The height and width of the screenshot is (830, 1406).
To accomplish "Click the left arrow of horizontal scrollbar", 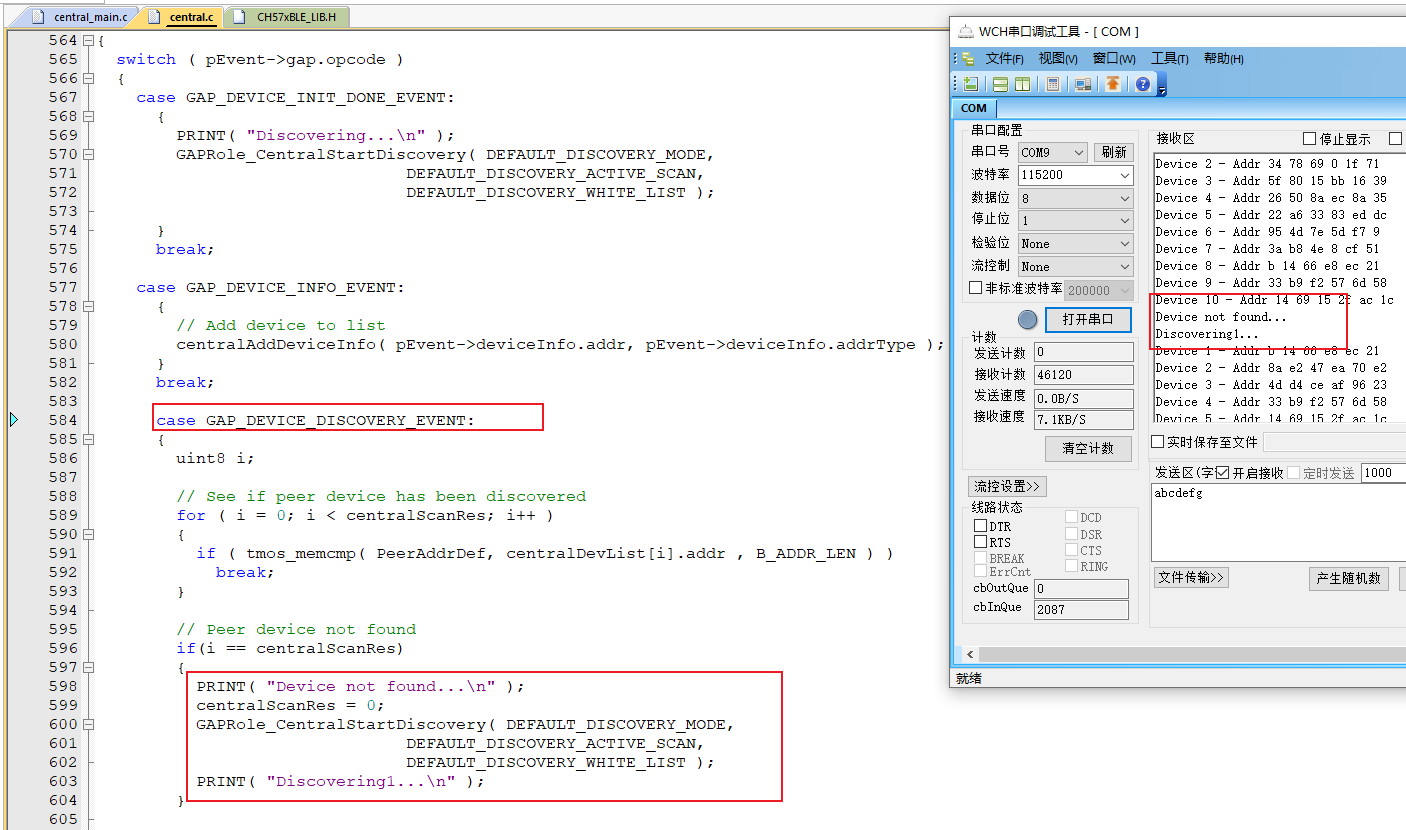I will (968, 654).
